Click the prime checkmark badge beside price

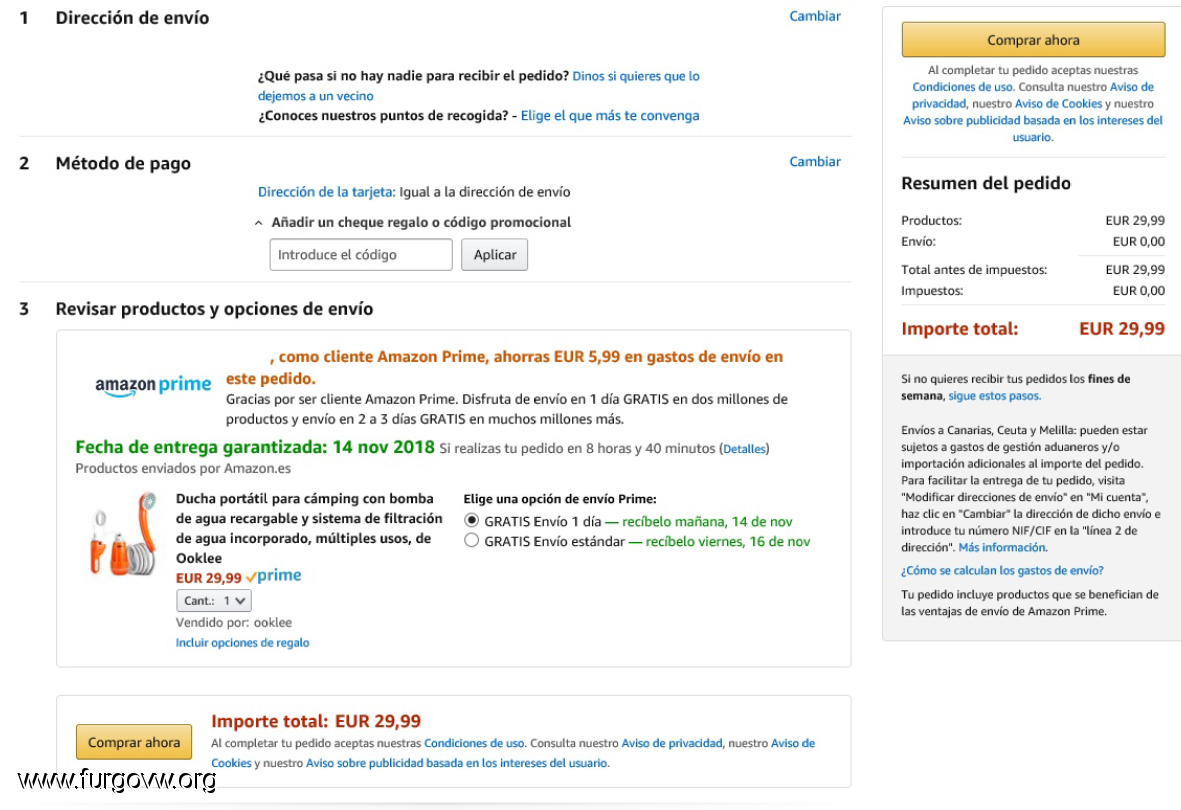coord(273,576)
